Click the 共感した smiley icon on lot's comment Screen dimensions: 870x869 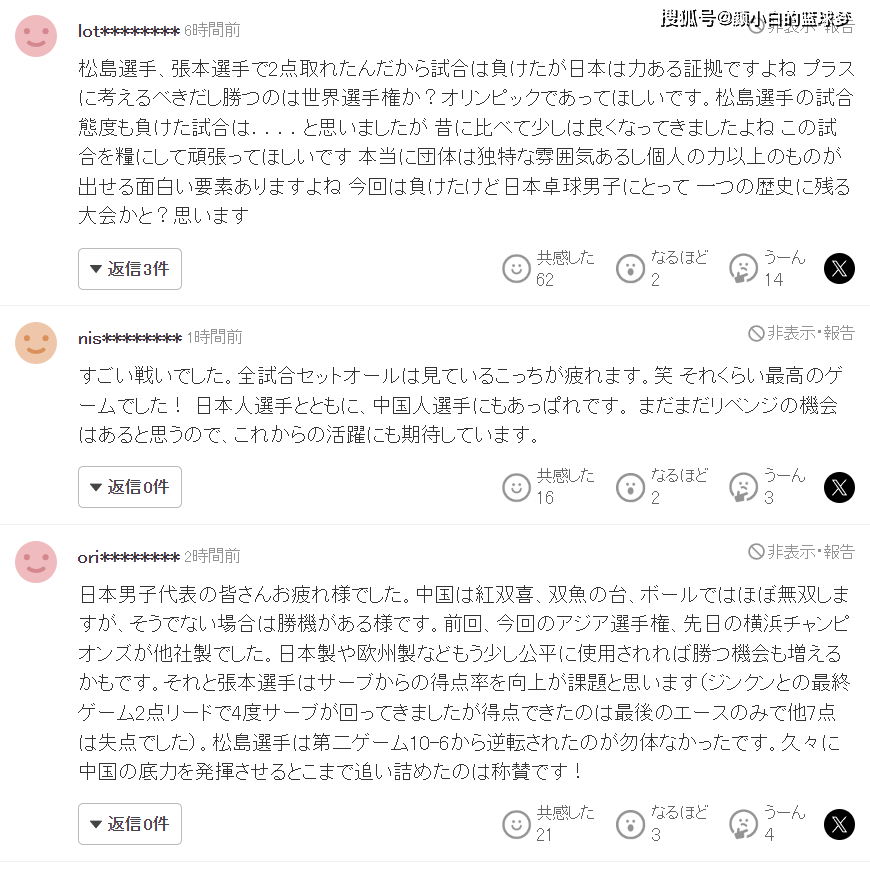tap(516, 269)
